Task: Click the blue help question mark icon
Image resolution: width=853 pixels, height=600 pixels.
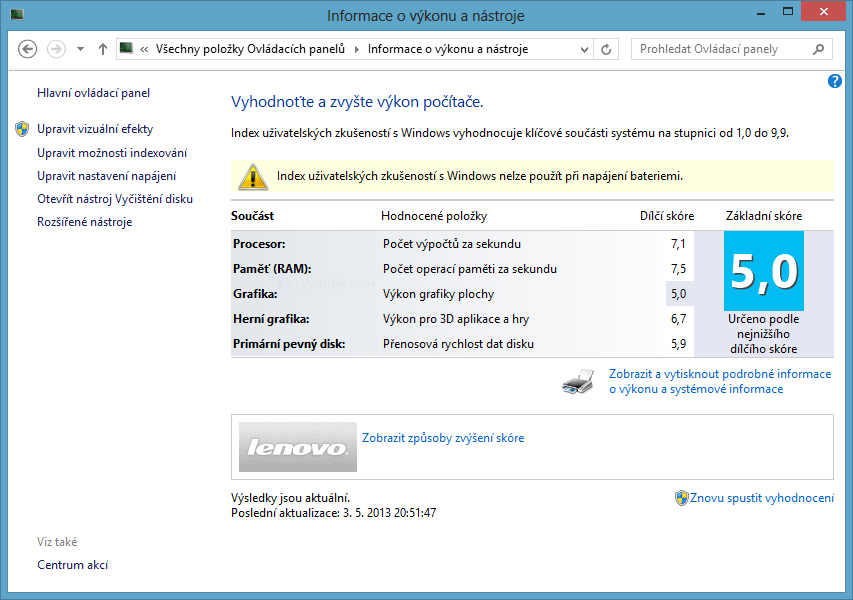Action: (835, 81)
